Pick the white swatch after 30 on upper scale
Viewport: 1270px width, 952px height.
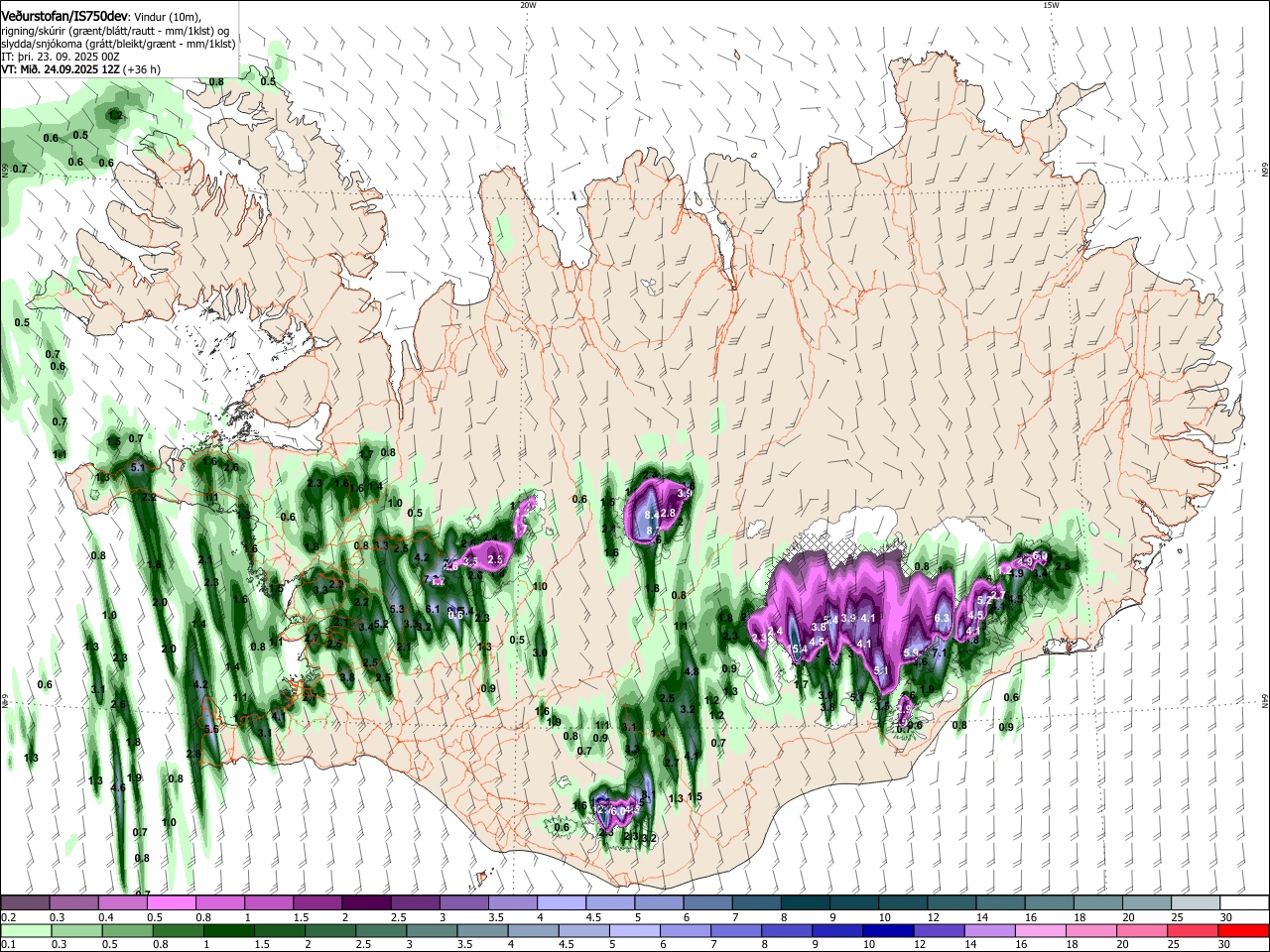point(1245,902)
